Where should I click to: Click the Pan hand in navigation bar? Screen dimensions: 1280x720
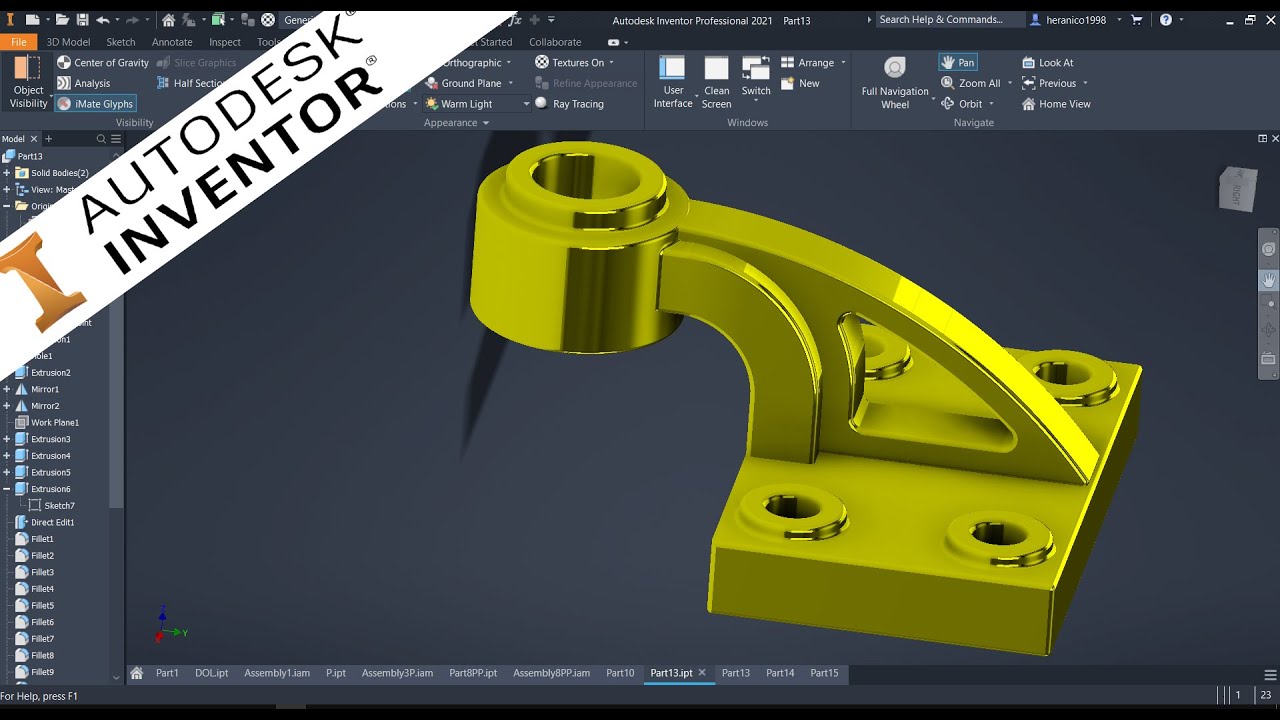pos(1269,280)
